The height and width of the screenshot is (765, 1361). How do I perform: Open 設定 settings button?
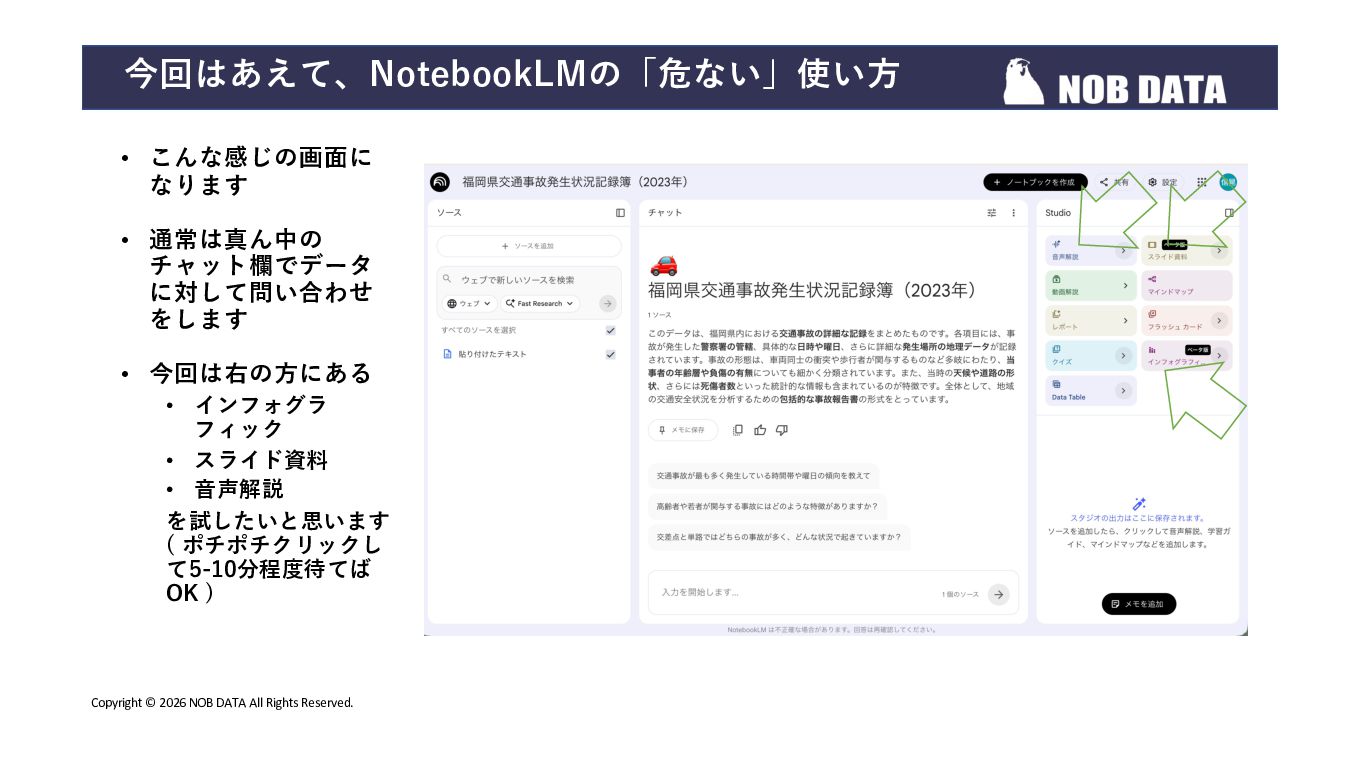[x=1163, y=182]
